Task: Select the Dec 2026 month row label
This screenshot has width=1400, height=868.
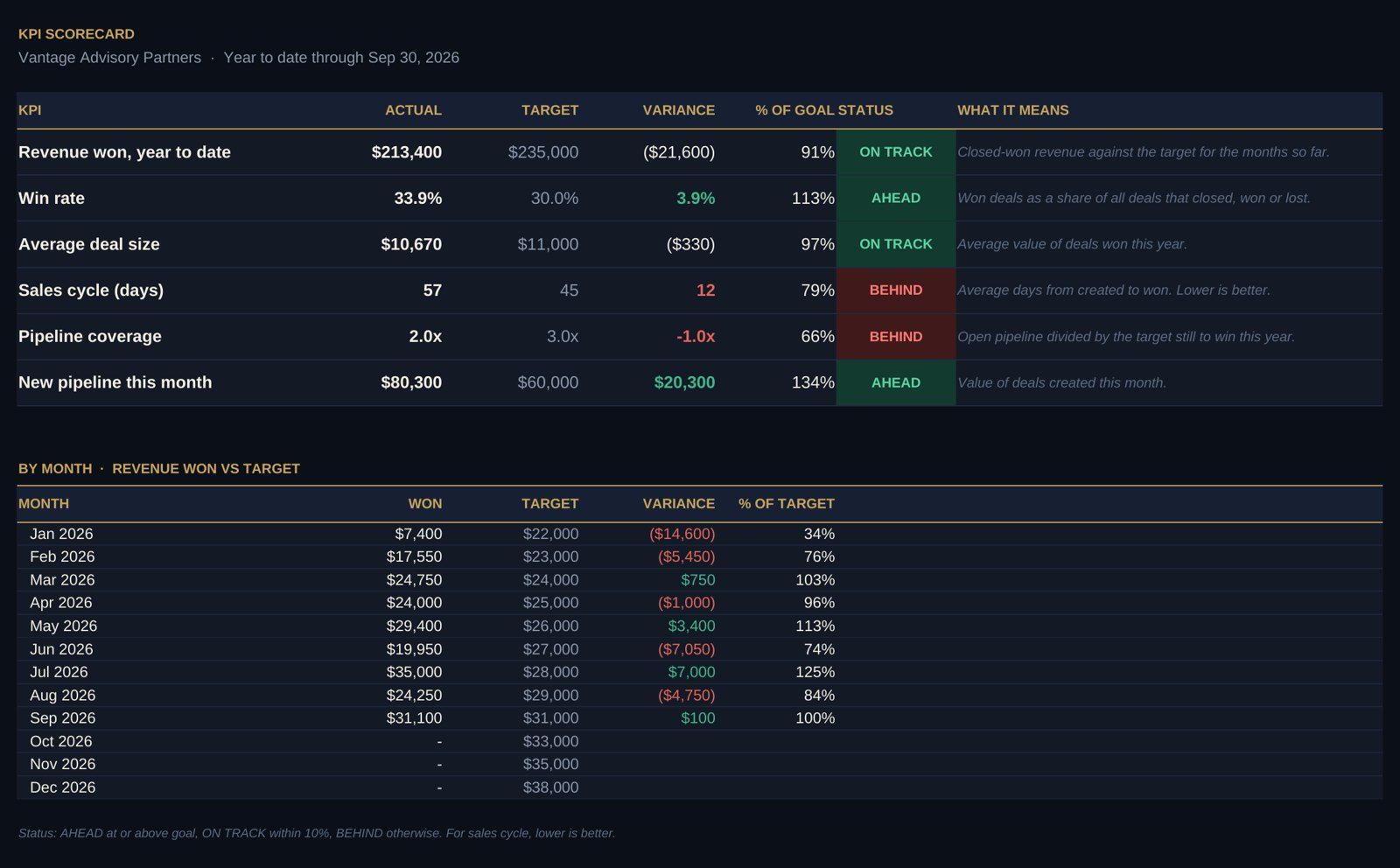Action: (x=62, y=787)
